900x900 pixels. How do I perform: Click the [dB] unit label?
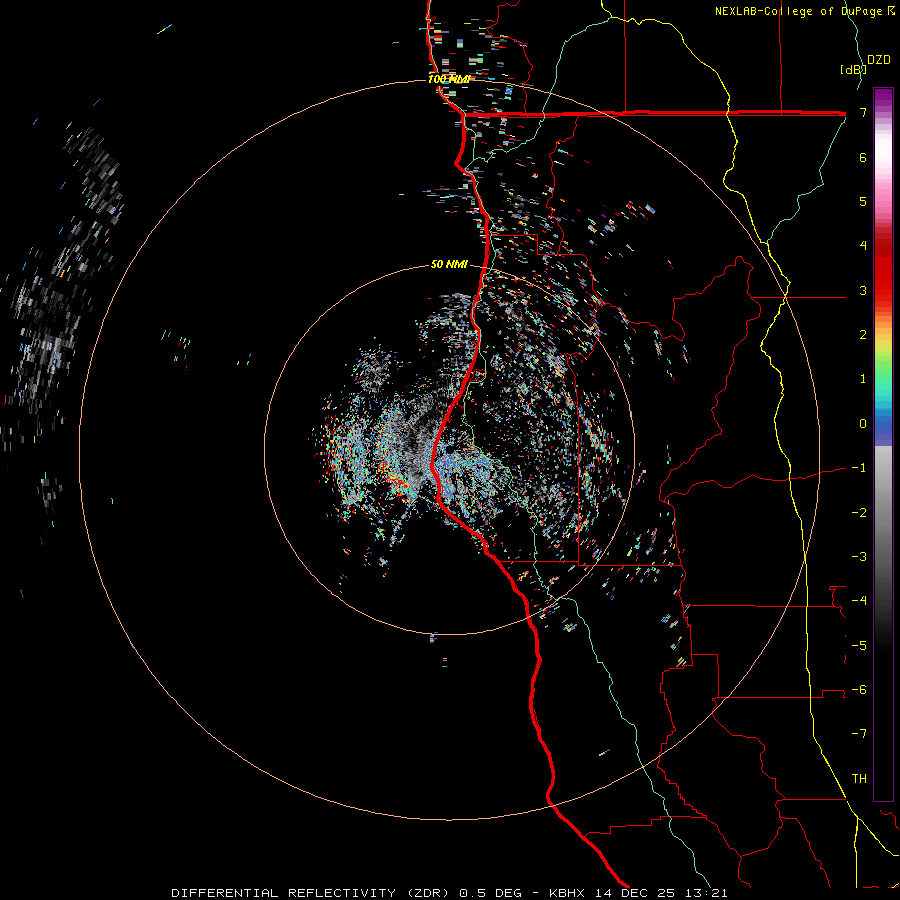click(x=853, y=69)
